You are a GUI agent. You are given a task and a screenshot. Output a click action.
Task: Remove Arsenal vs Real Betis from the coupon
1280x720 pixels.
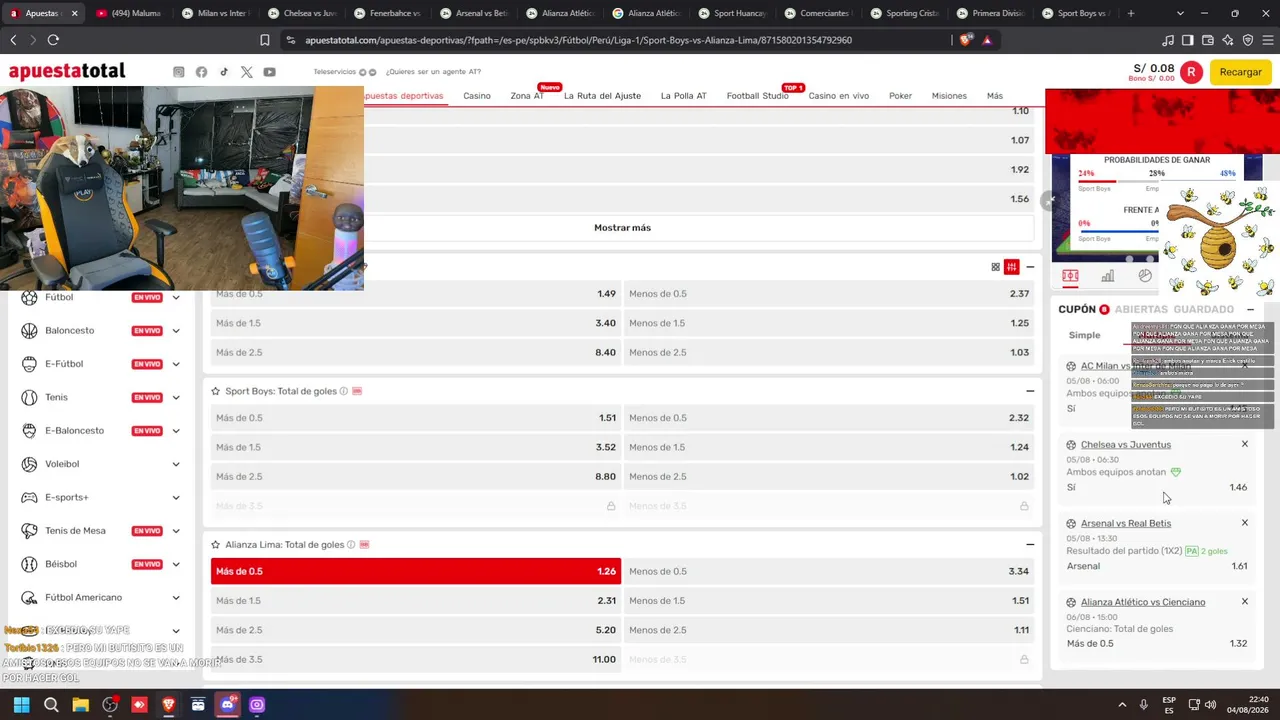tap(1245, 523)
